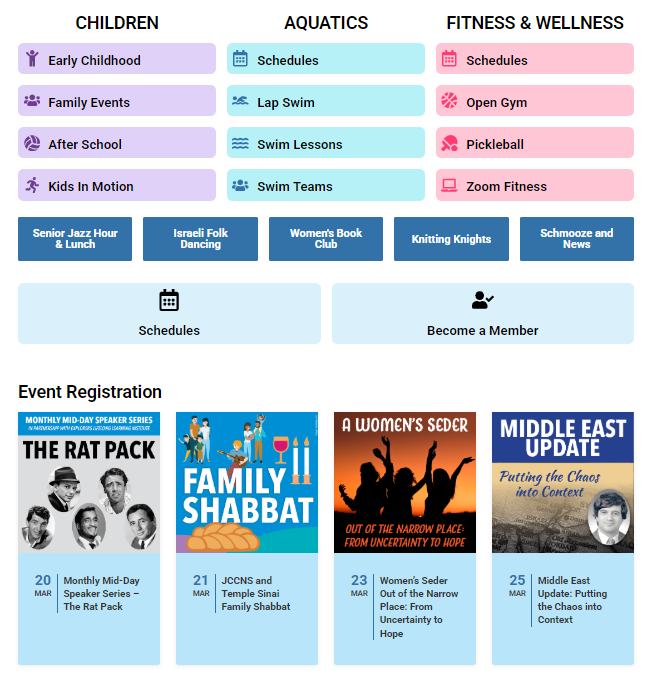
Task: Click the Lap Swim swimmer icon
Action: 240,101
